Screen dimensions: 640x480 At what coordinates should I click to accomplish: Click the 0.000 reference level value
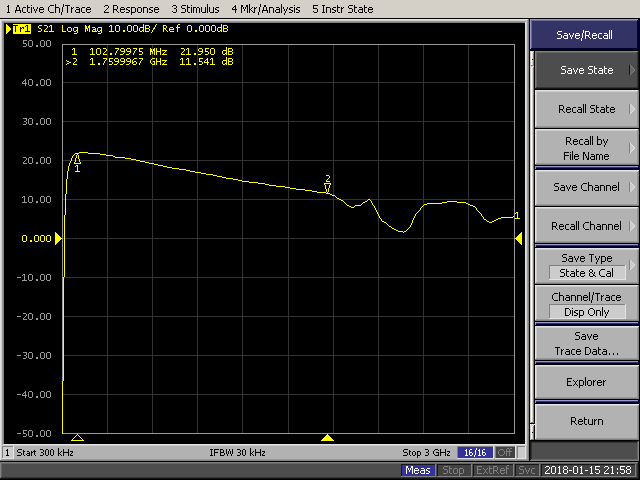coord(36,238)
